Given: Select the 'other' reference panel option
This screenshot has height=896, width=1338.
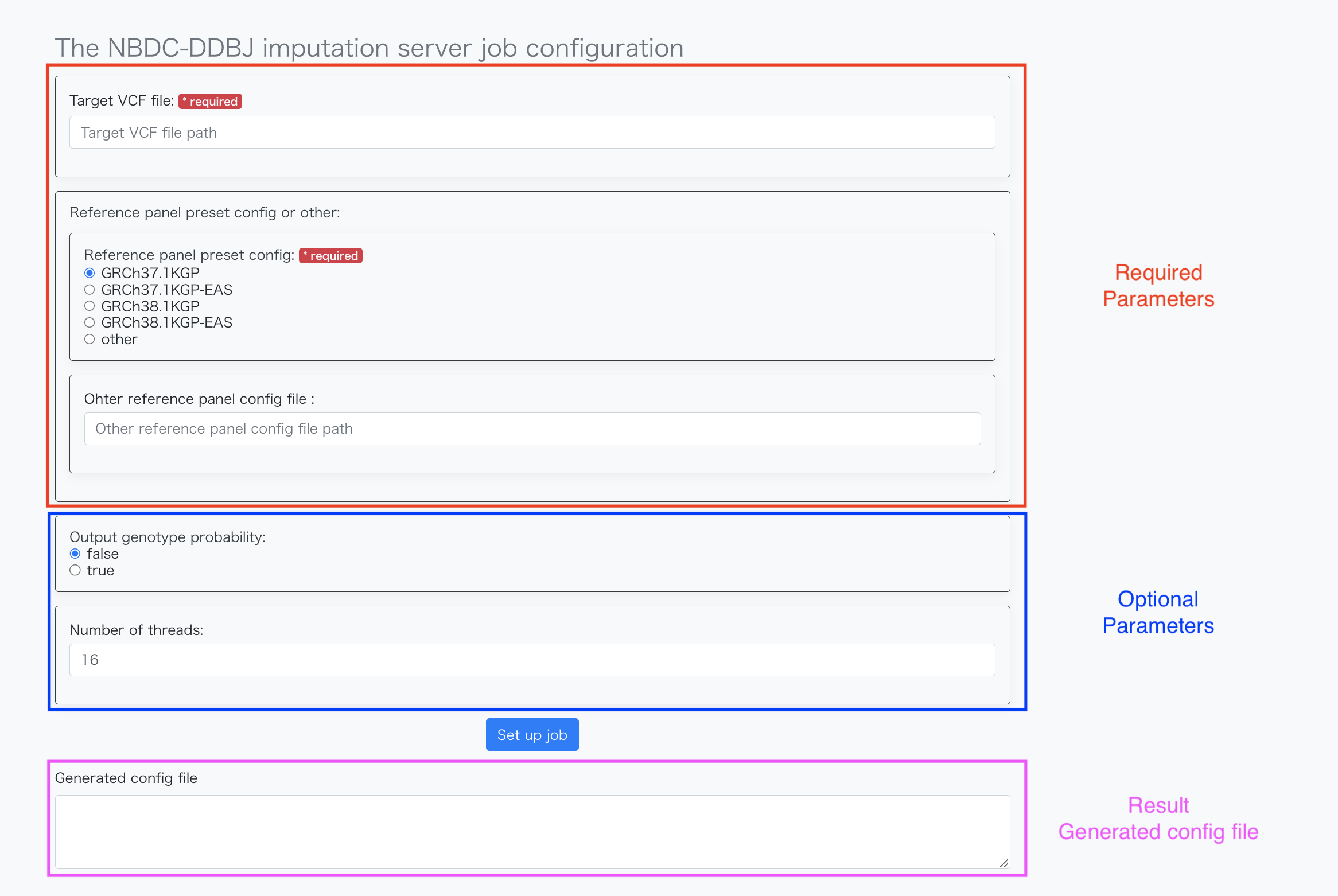Looking at the screenshot, I should [90, 339].
